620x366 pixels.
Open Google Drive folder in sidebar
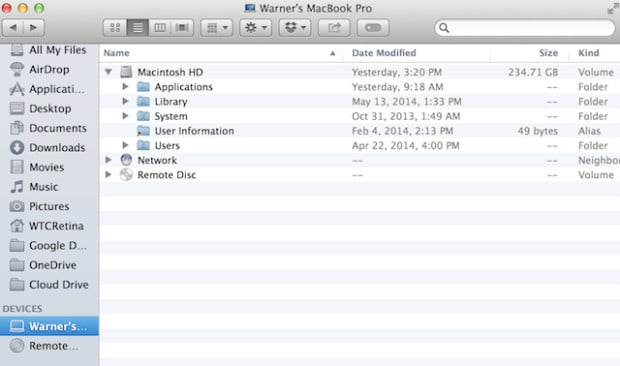(48, 245)
